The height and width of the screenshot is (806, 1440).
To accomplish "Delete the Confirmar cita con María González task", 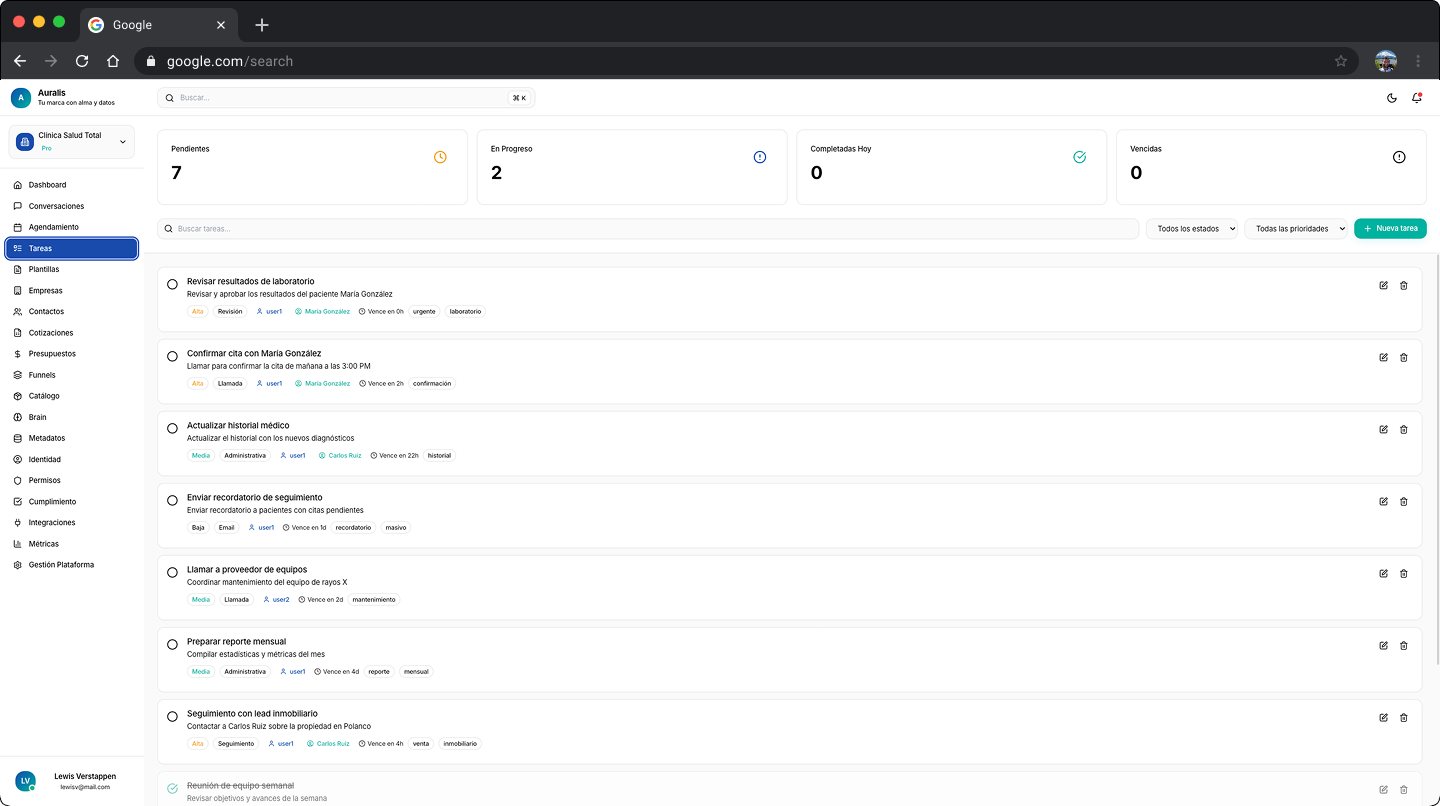I will click(1403, 357).
